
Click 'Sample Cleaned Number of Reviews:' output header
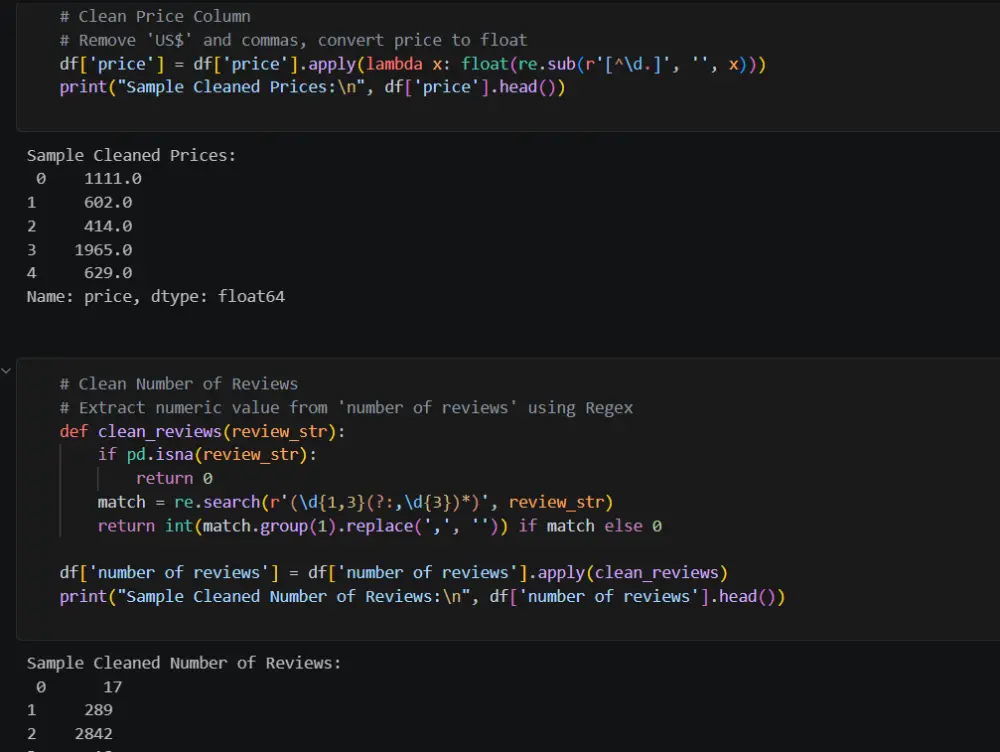click(x=184, y=663)
